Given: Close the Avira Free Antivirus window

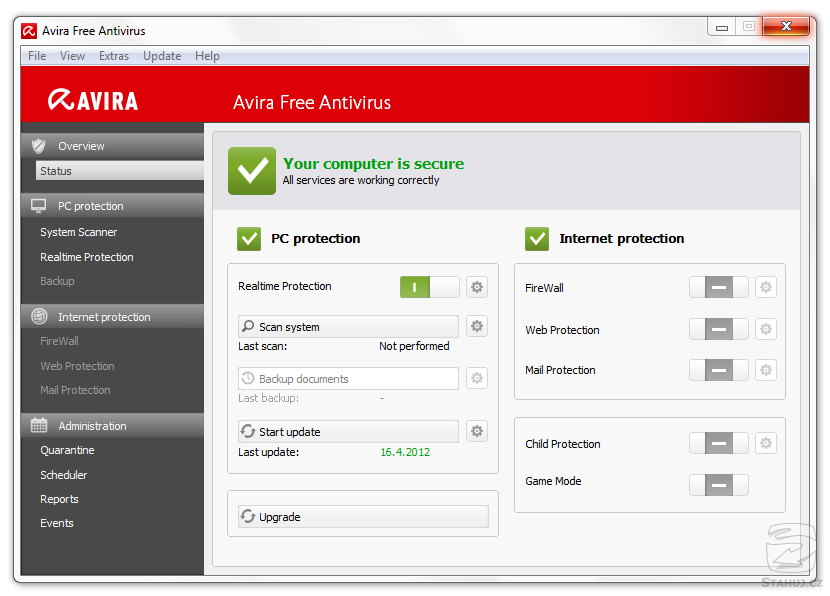Looking at the screenshot, I should pyautogui.click(x=786, y=26).
